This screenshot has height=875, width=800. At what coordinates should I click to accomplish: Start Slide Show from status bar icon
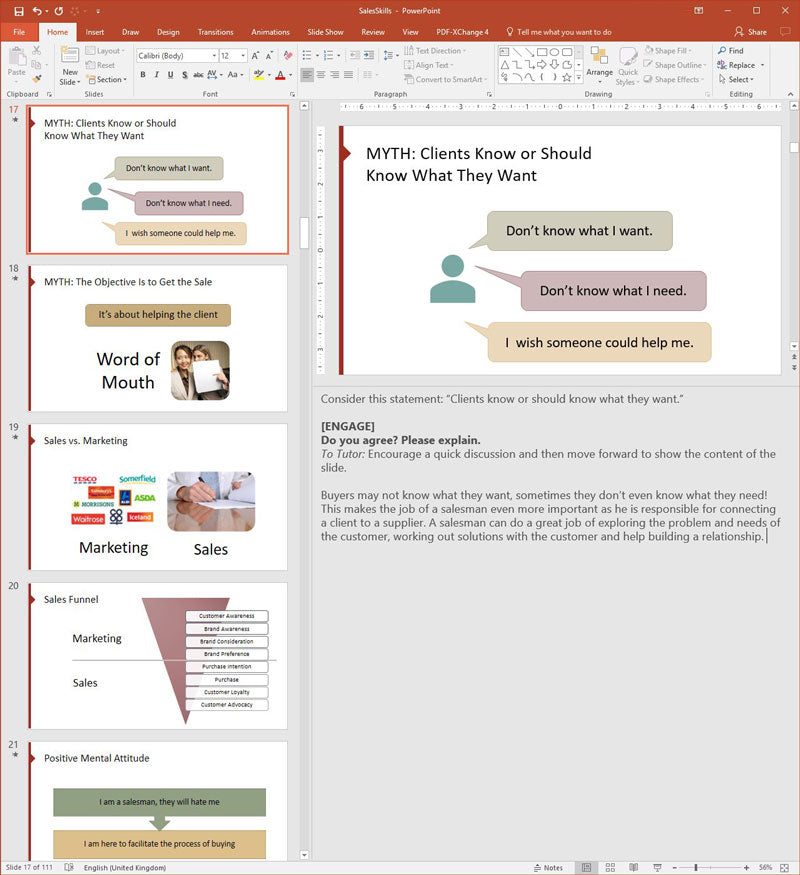[x=657, y=867]
